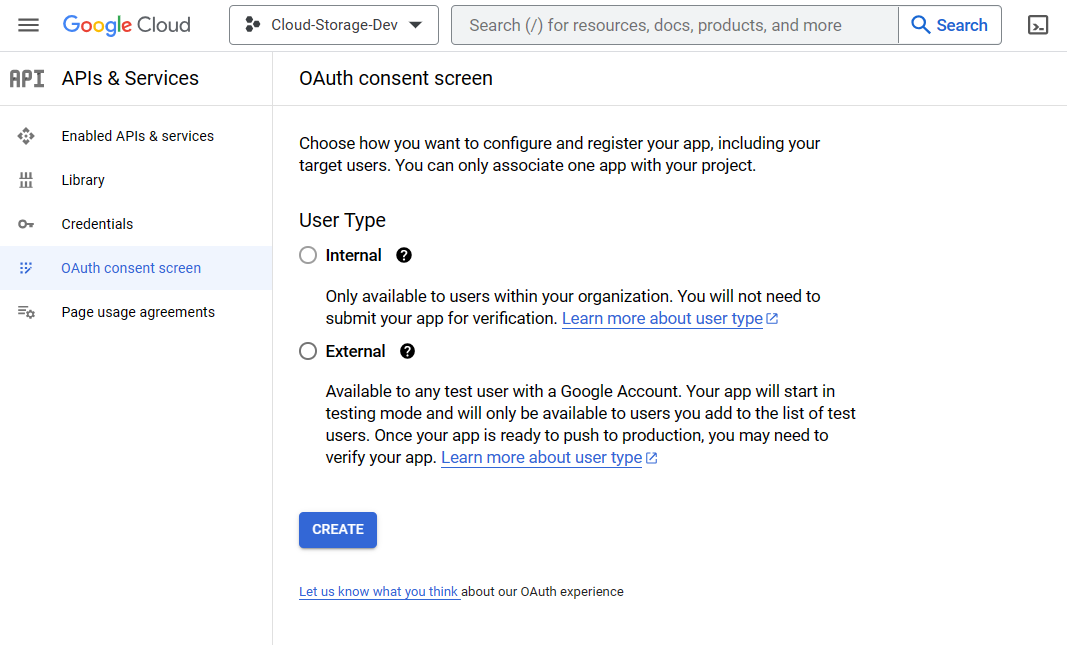Viewport: 1067px width, 645px height.
Task: Activate the Cloud Shell terminal icon
Action: pyautogui.click(x=1037, y=24)
